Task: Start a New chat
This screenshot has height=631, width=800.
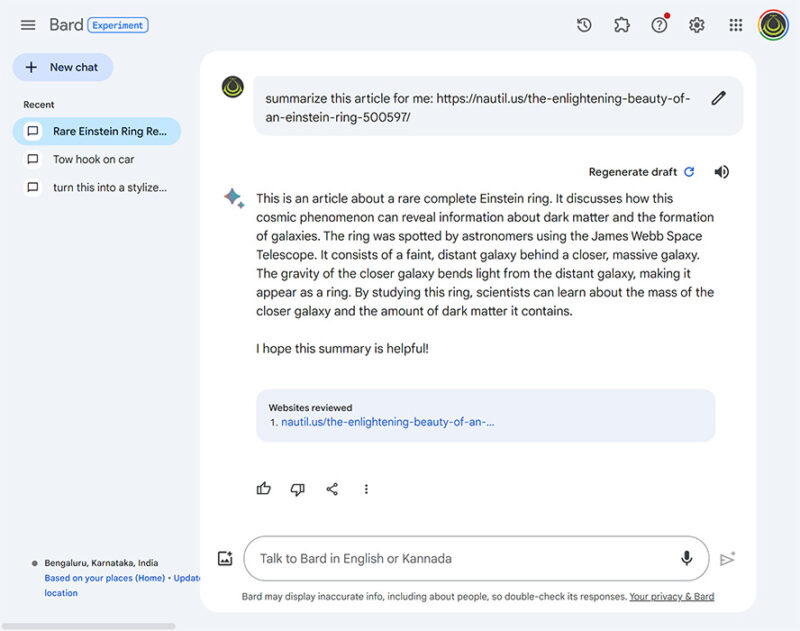Action: pyautogui.click(x=62, y=67)
